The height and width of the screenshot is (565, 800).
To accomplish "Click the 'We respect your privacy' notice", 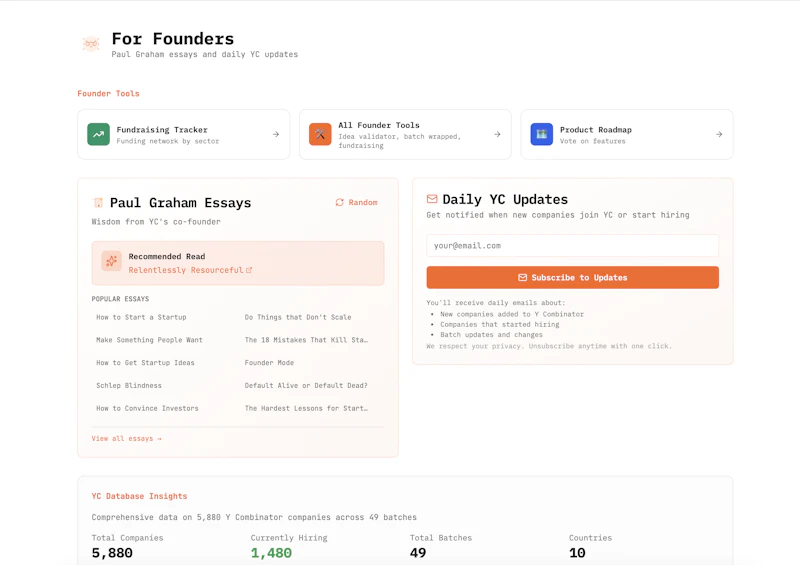I will 549,346.
